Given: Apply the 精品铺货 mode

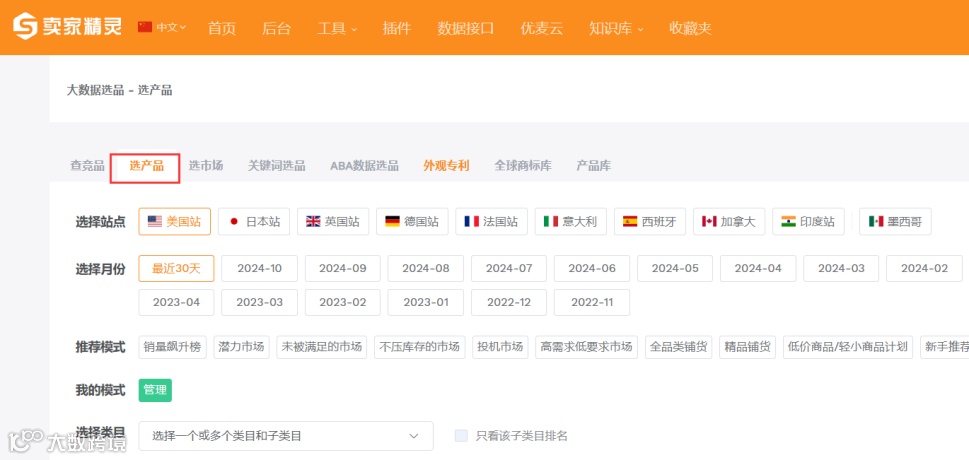Looking at the screenshot, I should (747, 347).
